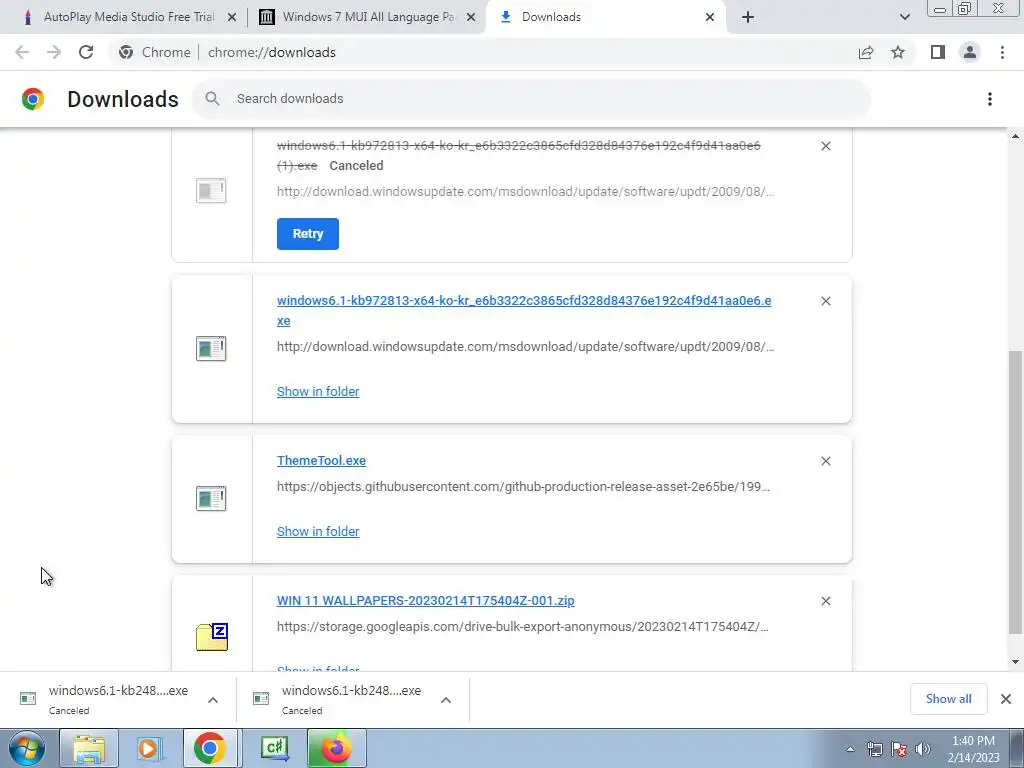Click the network tray icon
Screen dimensions: 1024x768
[874, 749]
